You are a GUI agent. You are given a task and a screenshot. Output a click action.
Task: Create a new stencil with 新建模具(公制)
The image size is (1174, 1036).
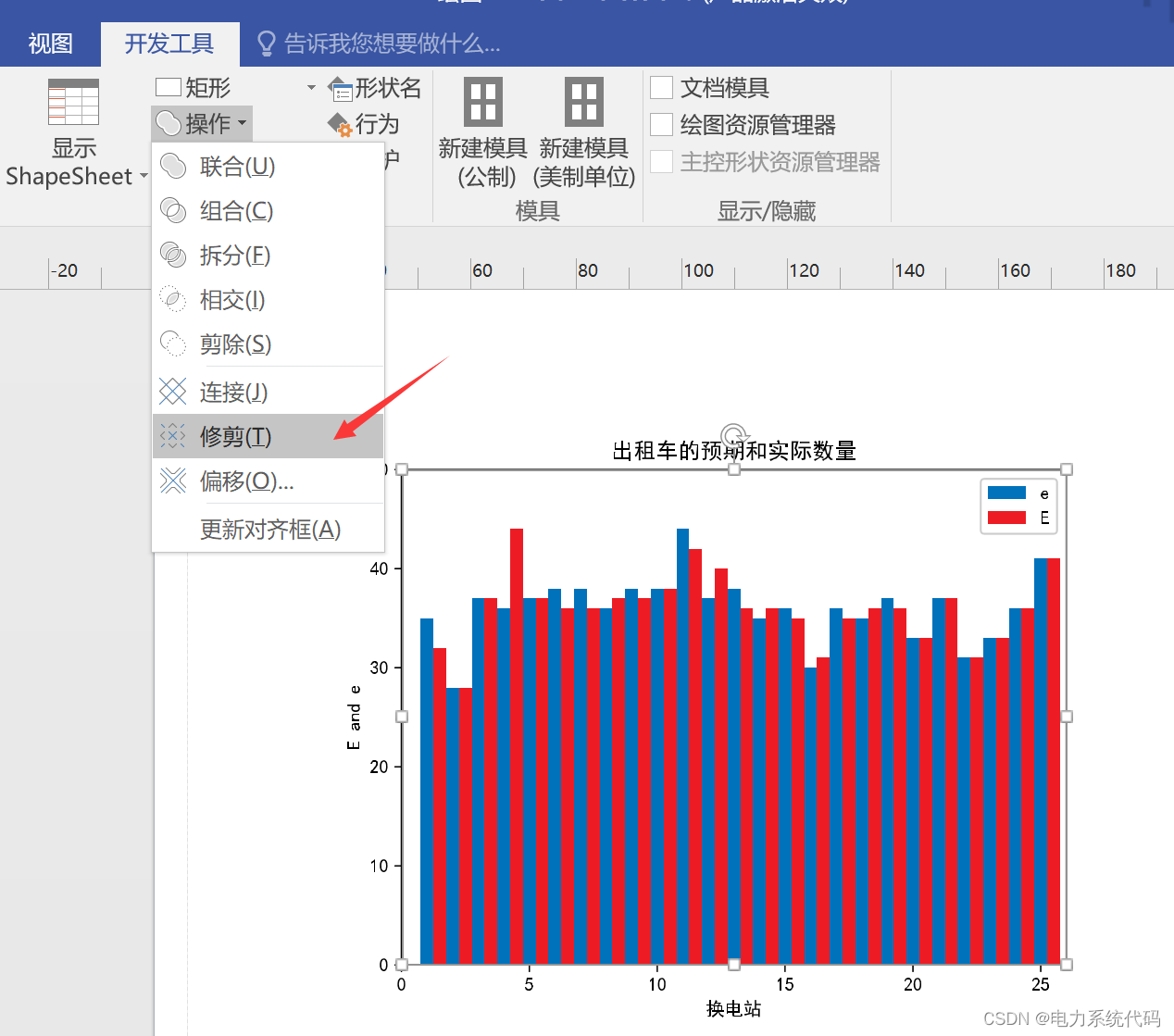point(483,130)
